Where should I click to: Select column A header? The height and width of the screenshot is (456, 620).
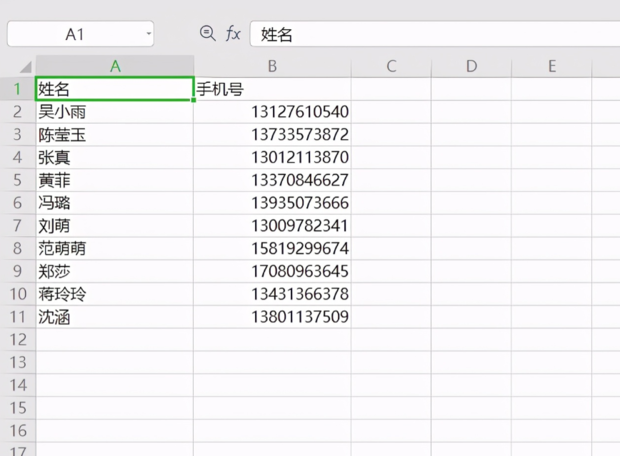(115, 66)
